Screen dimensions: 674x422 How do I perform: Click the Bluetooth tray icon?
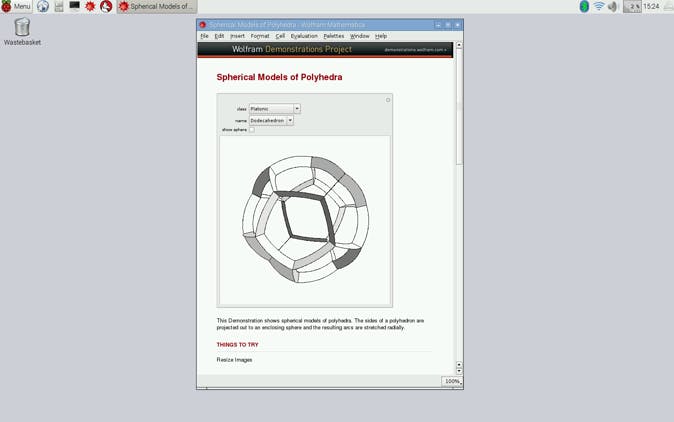584,6
